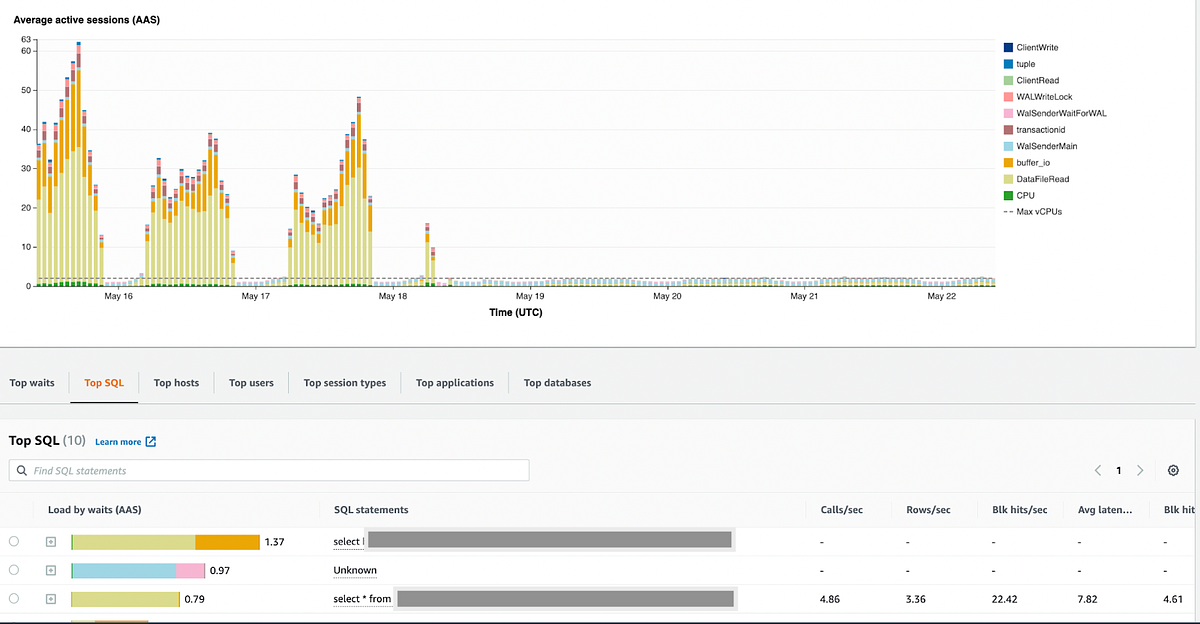Expand the Unknown statement row
Screen dimensions: 1200x624
(x=52, y=570)
